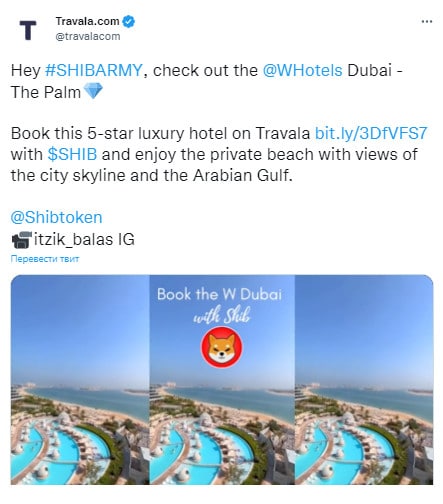Open the three-dot tweet options menu
Viewport: 443px width, 504px height.
(427, 22)
